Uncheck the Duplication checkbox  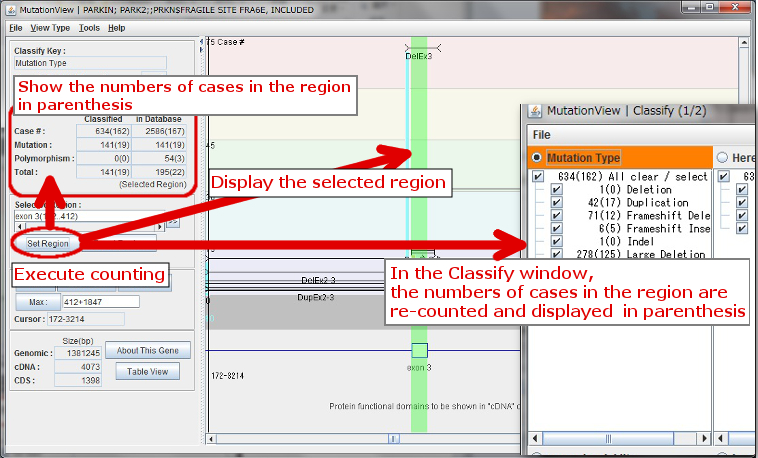pos(556,202)
